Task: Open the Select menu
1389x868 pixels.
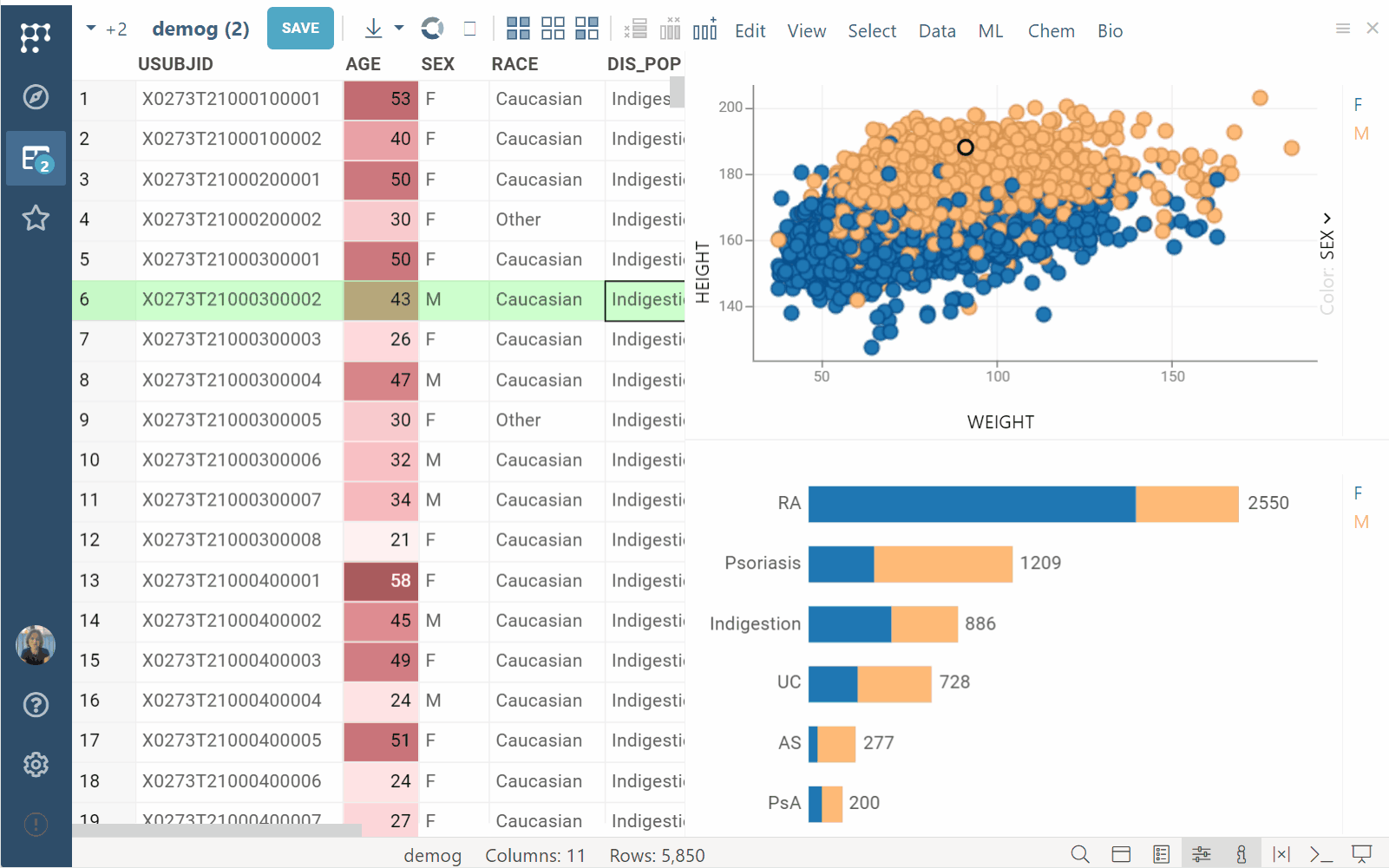Action: 871,31
